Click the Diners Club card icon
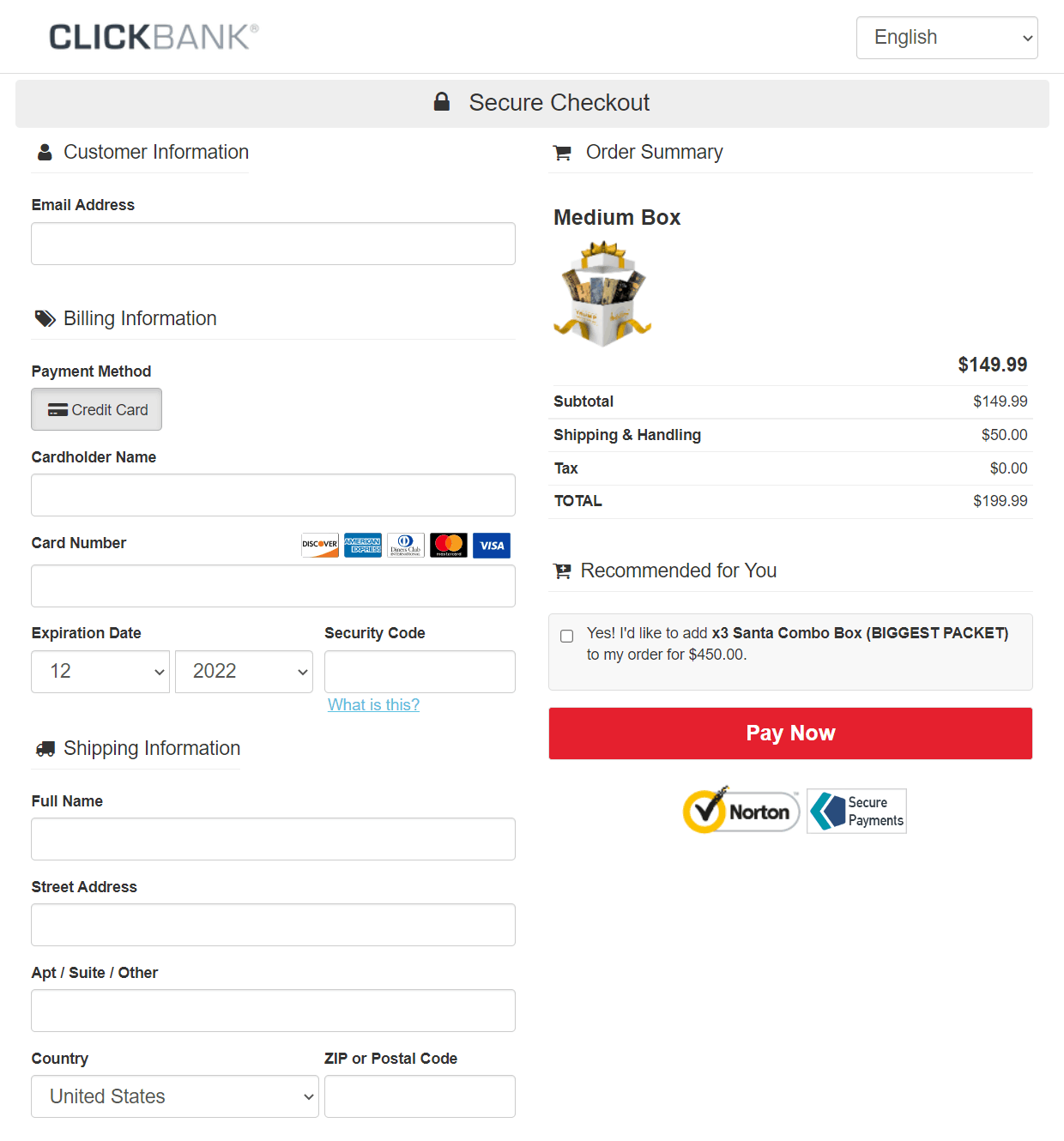 pos(406,546)
